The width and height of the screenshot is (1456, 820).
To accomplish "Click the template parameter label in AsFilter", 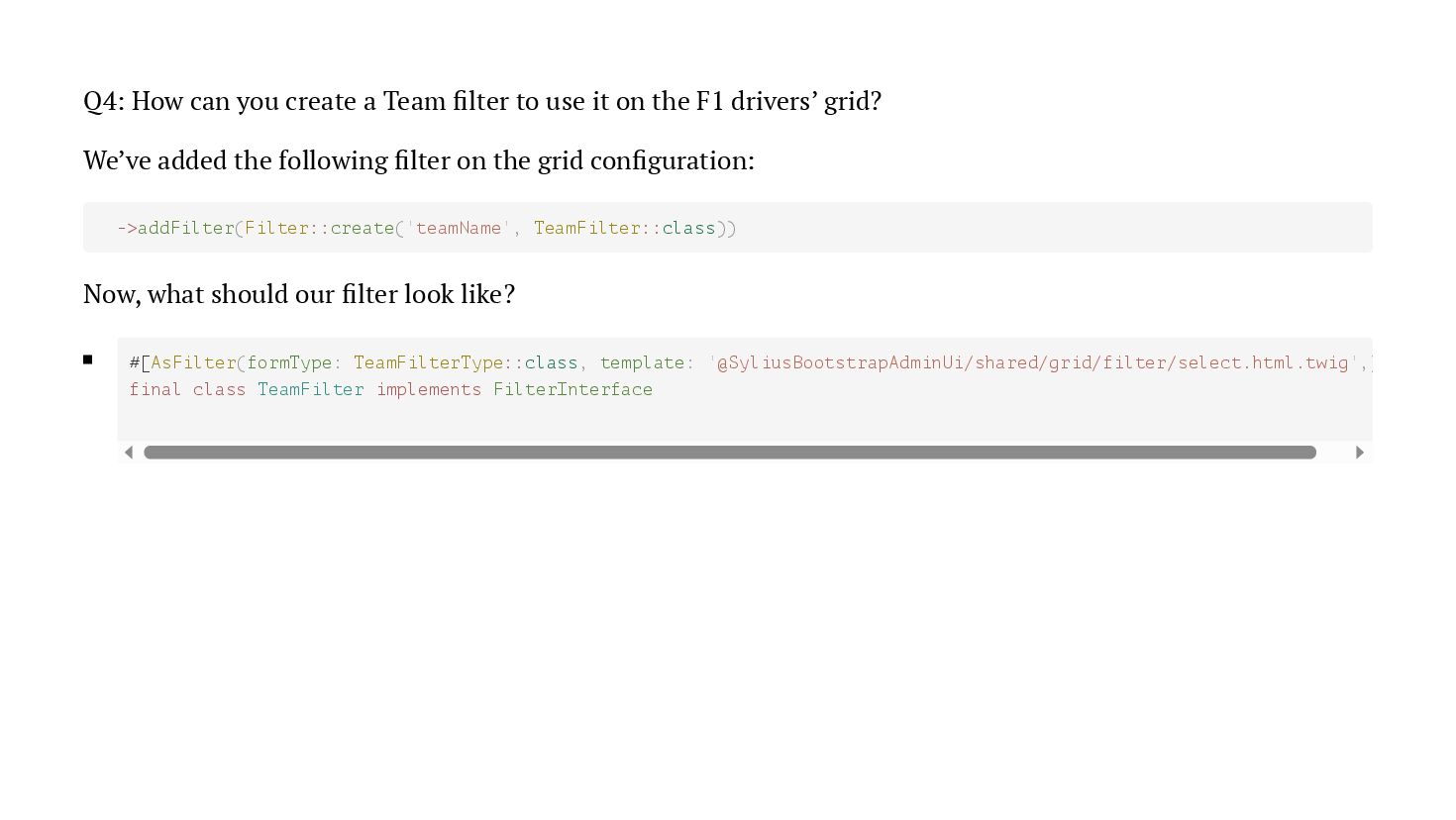I will coord(642,362).
